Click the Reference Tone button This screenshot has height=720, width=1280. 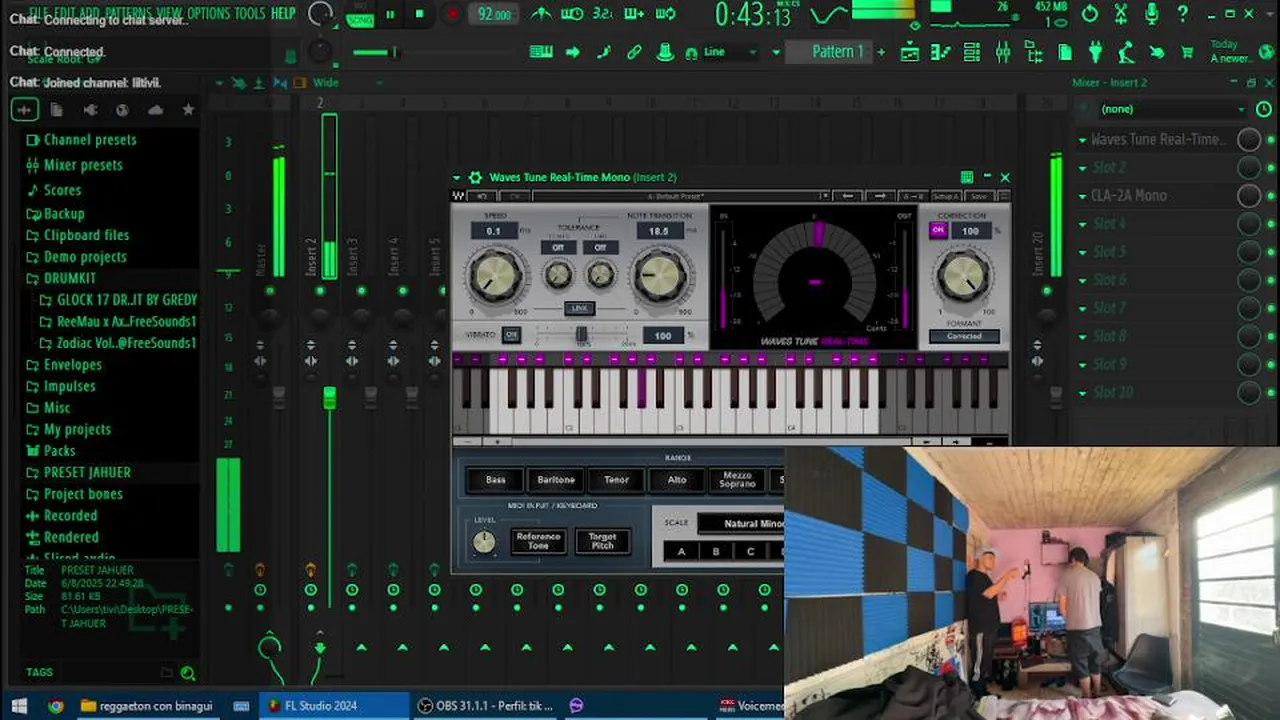[x=538, y=541]
